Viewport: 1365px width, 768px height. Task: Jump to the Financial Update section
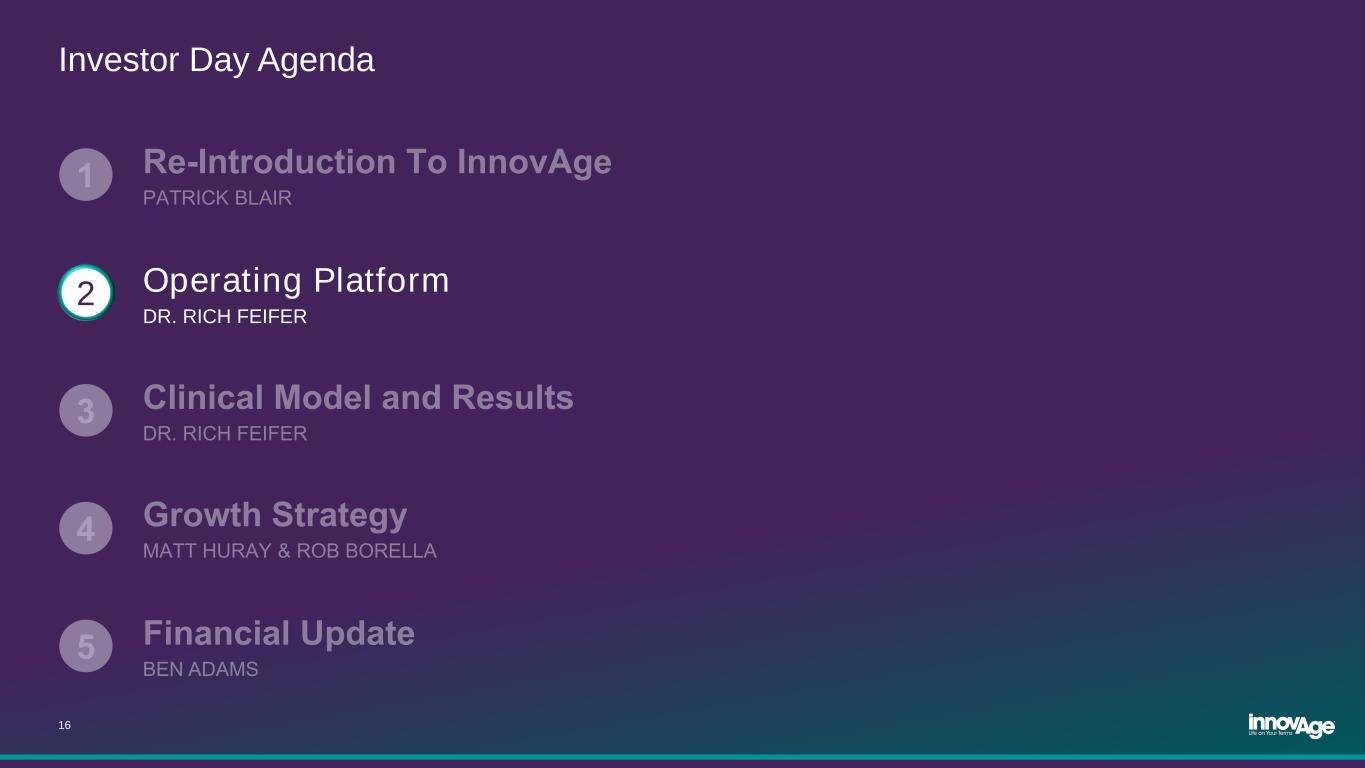pos(278,633)
